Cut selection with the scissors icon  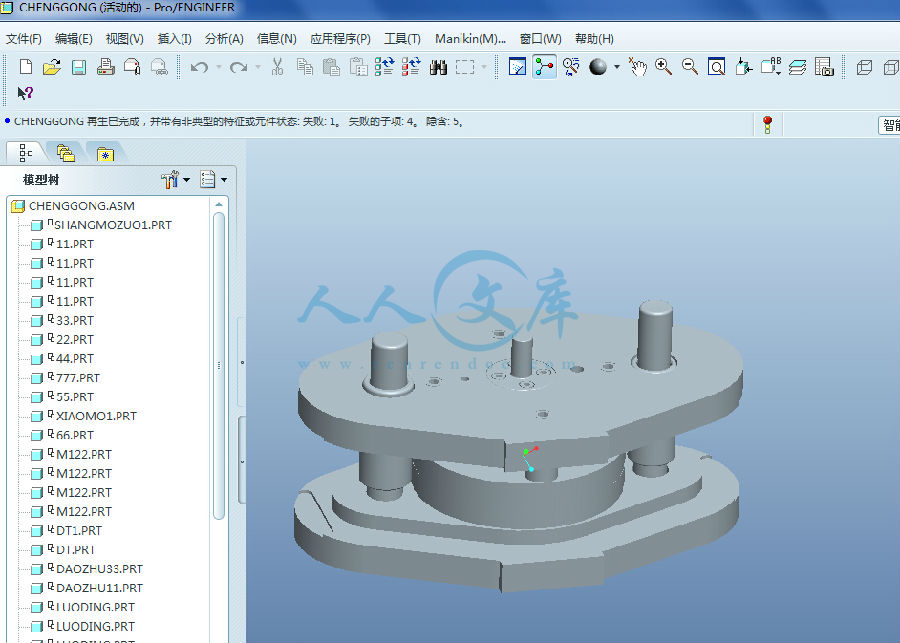[x=278, y=67]
